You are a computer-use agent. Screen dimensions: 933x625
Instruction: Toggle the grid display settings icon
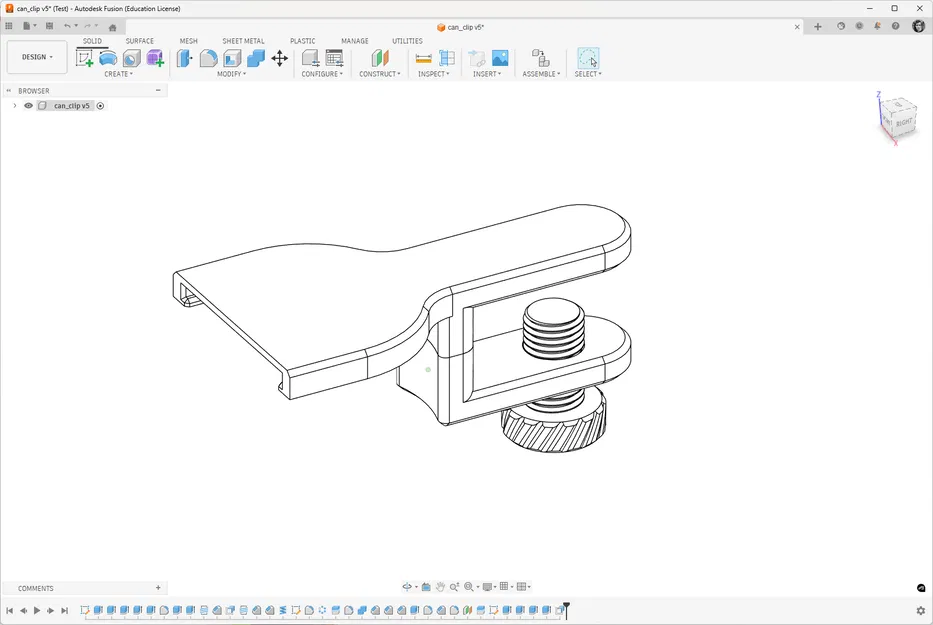tap(503, 587)
